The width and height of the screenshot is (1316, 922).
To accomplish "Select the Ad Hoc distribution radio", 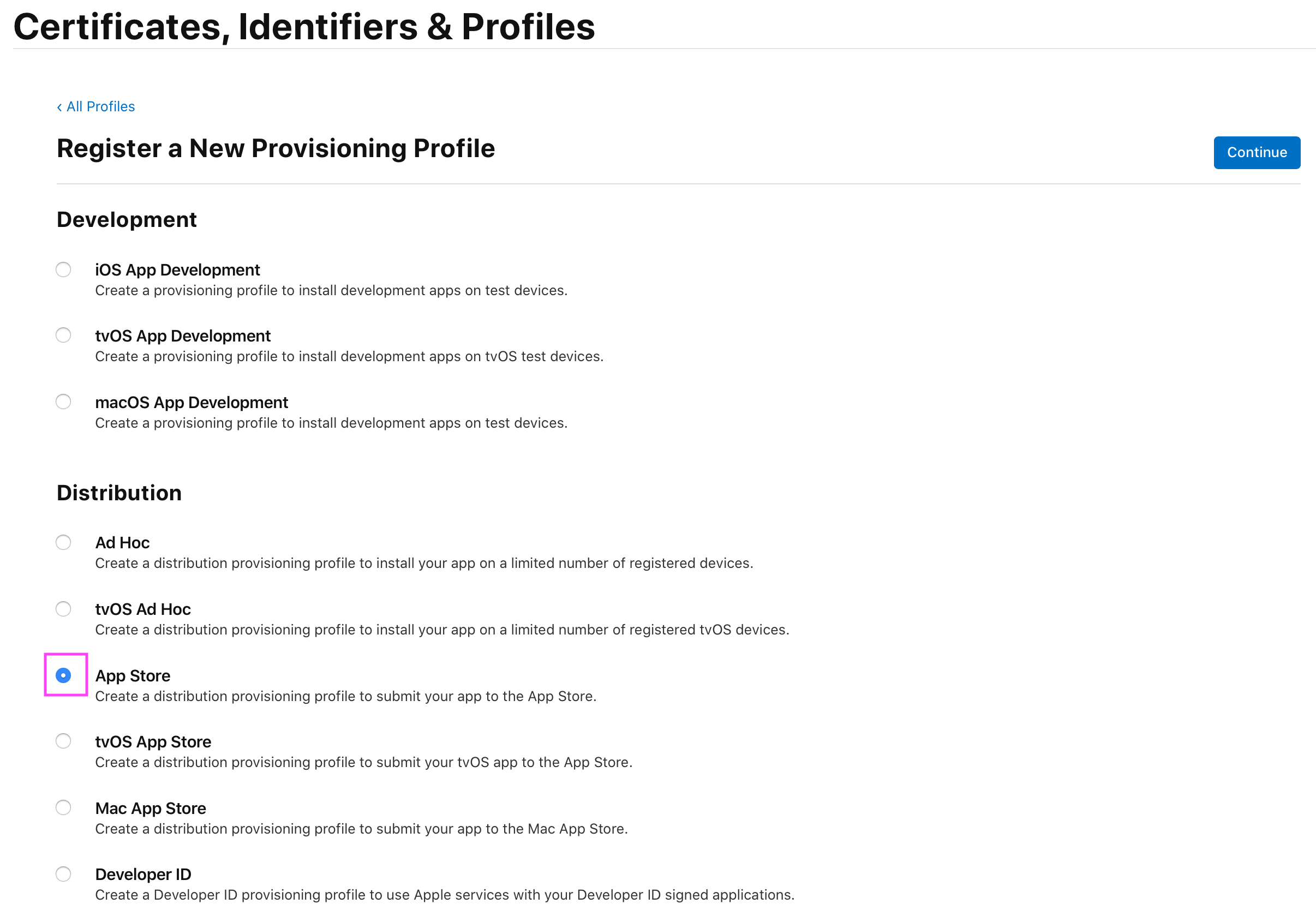I will pyautogui.click(x=64, y=542).
